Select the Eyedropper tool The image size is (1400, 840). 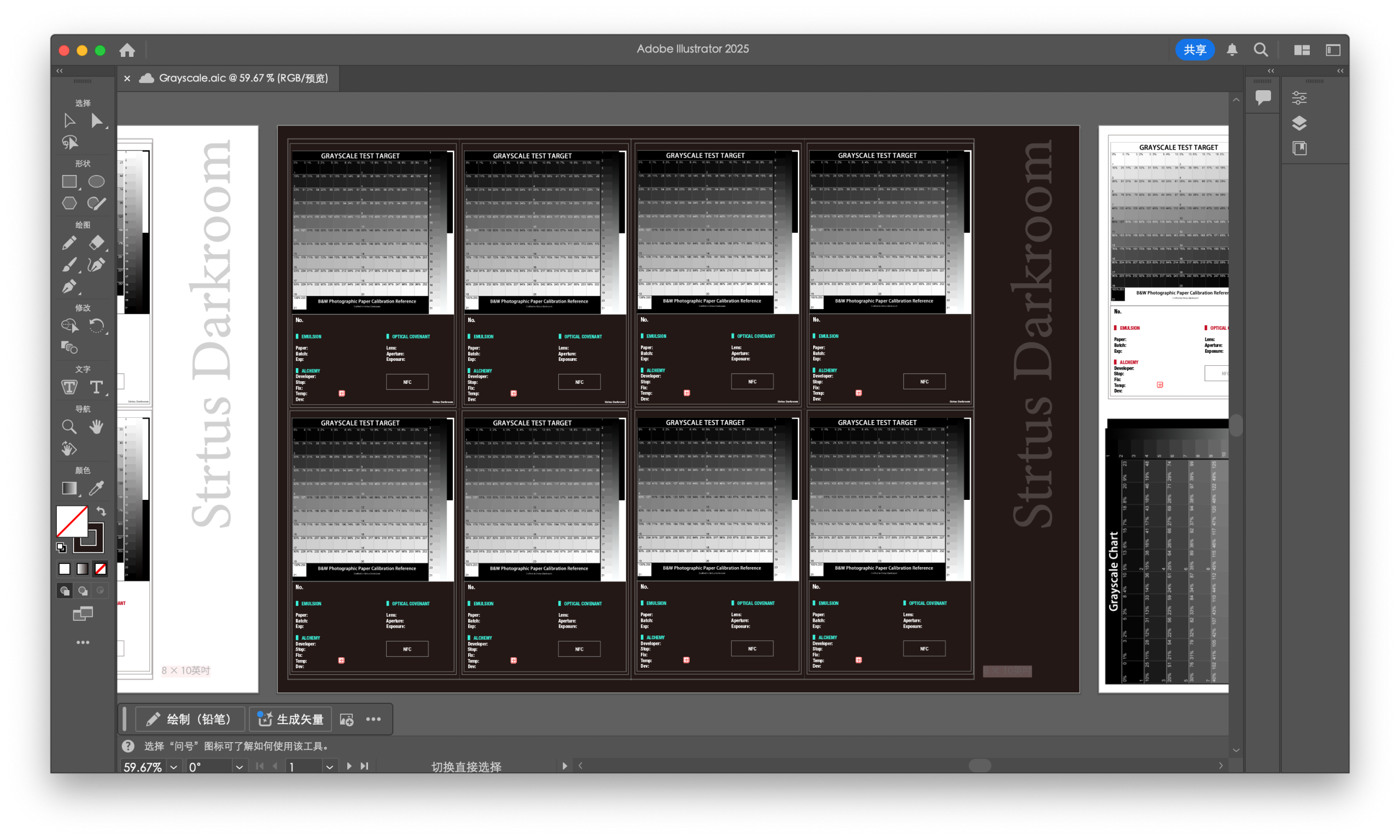coord(97,488)
